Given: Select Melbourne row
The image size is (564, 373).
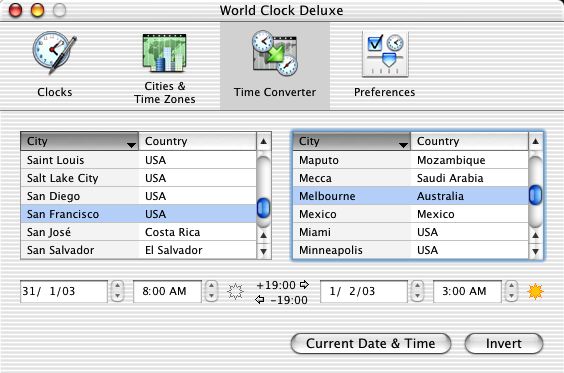Looking at the screenshot, I should coord(410,196).
